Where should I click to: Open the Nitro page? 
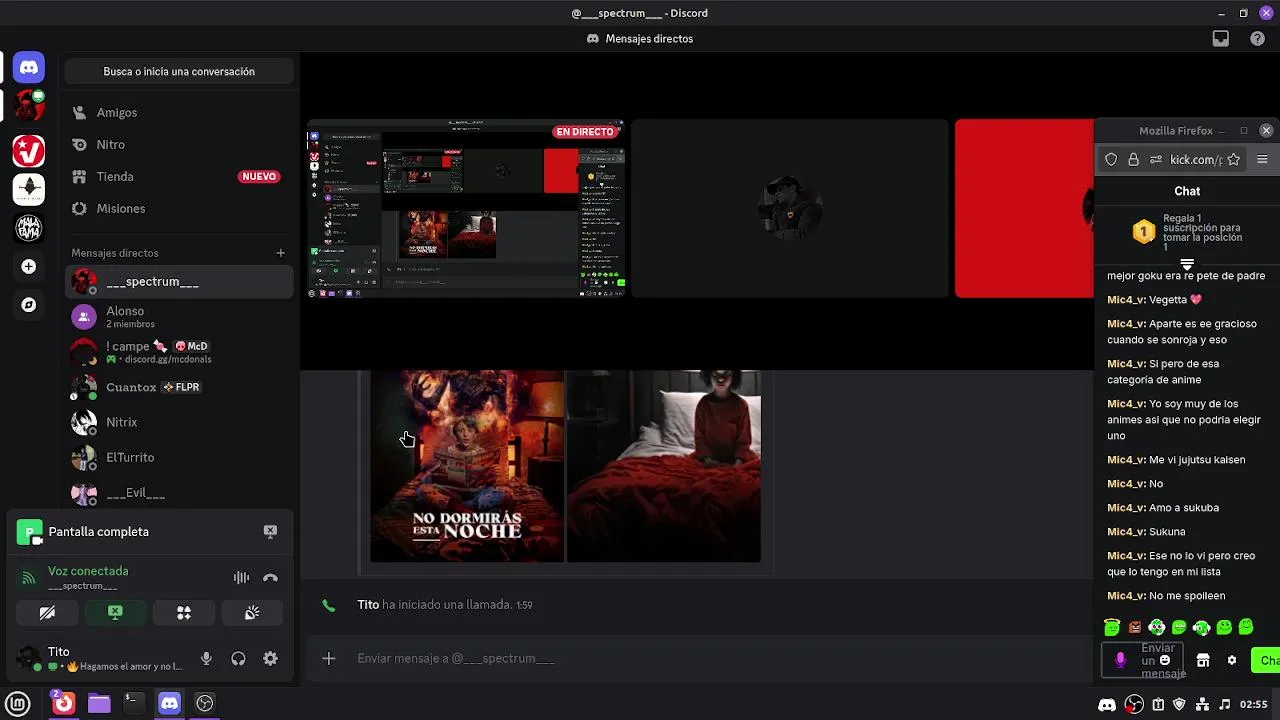click(x=179, y=145)
